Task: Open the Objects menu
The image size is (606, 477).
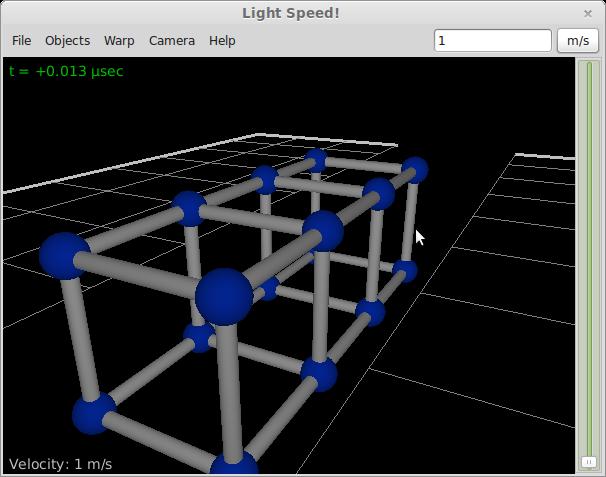Action: [67, 41]
